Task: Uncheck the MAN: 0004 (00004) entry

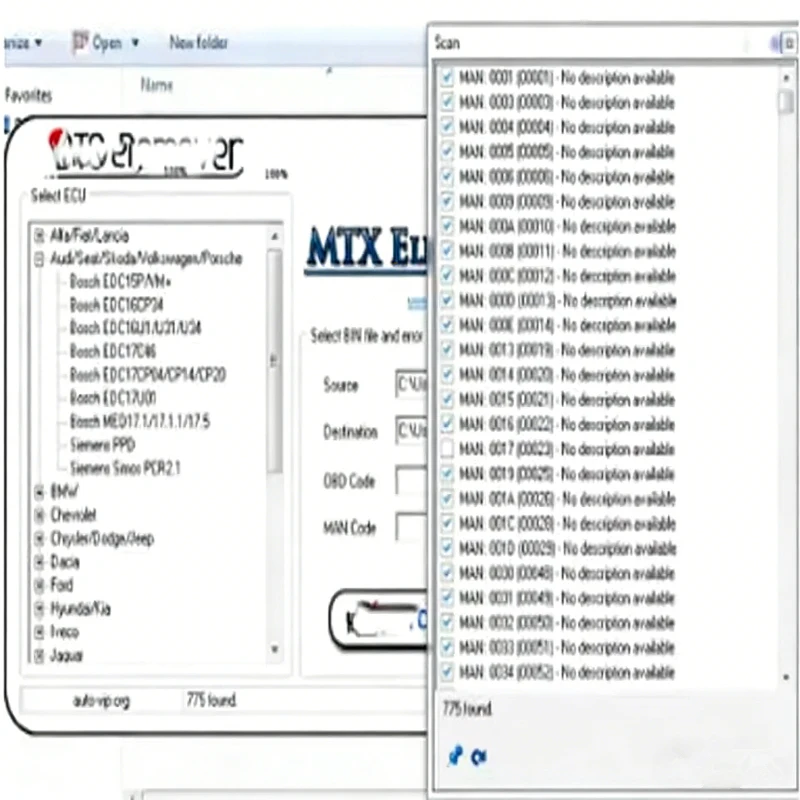Action: (x=447, y=127)
